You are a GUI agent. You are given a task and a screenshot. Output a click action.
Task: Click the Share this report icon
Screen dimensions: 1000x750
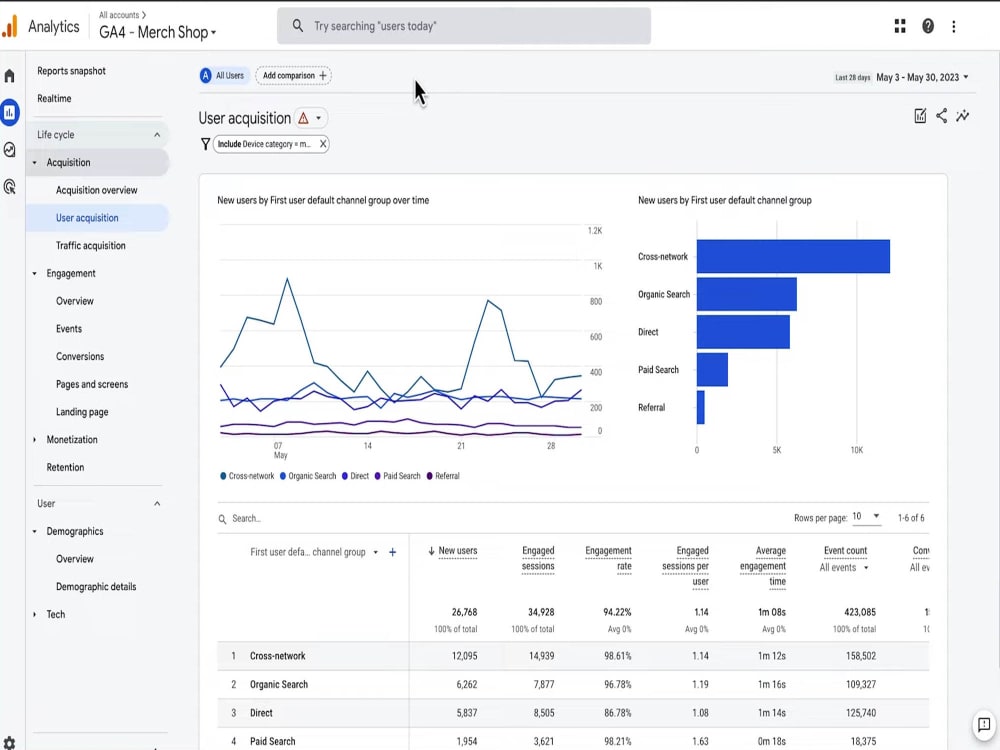[942, 116]
